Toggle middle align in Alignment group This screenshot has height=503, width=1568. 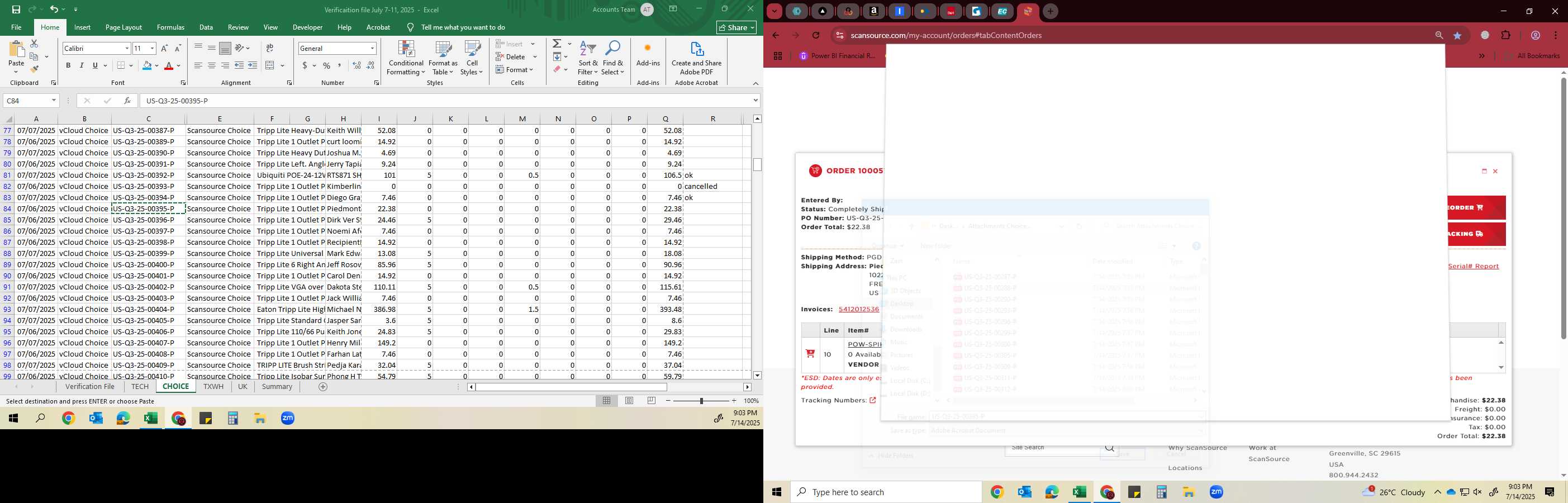212,48
